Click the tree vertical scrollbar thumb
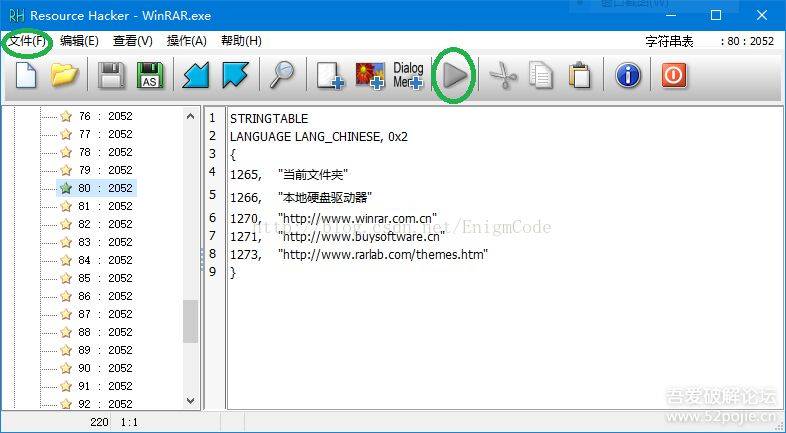The width and height of the screenshot is (786, 433). coord(190,321)
